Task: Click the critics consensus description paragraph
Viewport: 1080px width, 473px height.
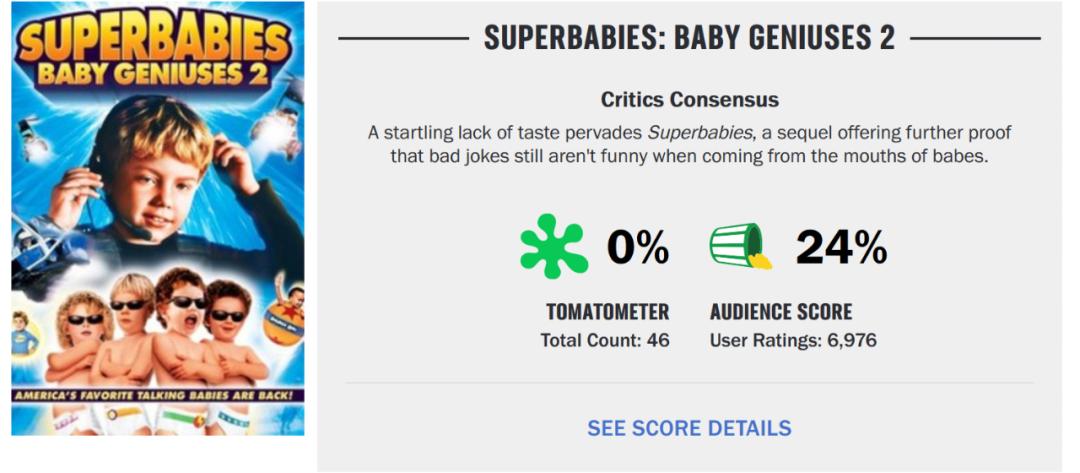Action: point(689,145)
